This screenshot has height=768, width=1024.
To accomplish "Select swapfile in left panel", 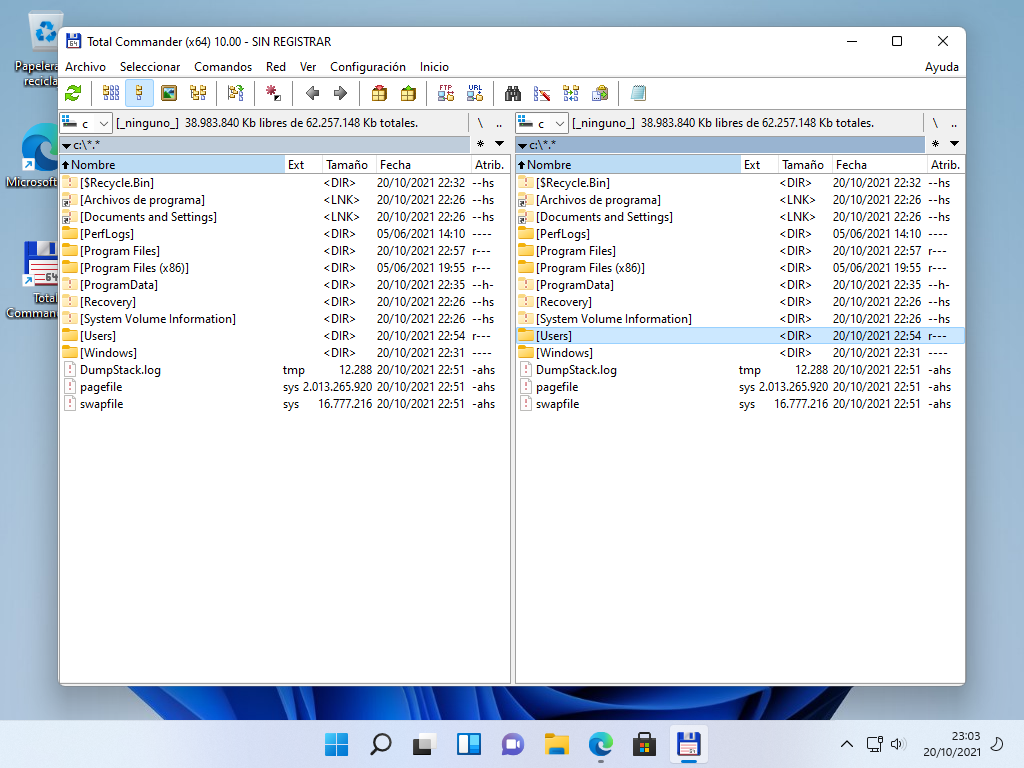I will coord(284,404).
